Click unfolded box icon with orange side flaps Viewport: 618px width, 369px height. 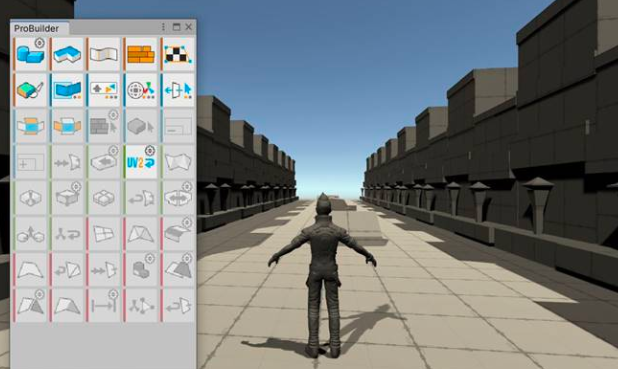(68, 126)
